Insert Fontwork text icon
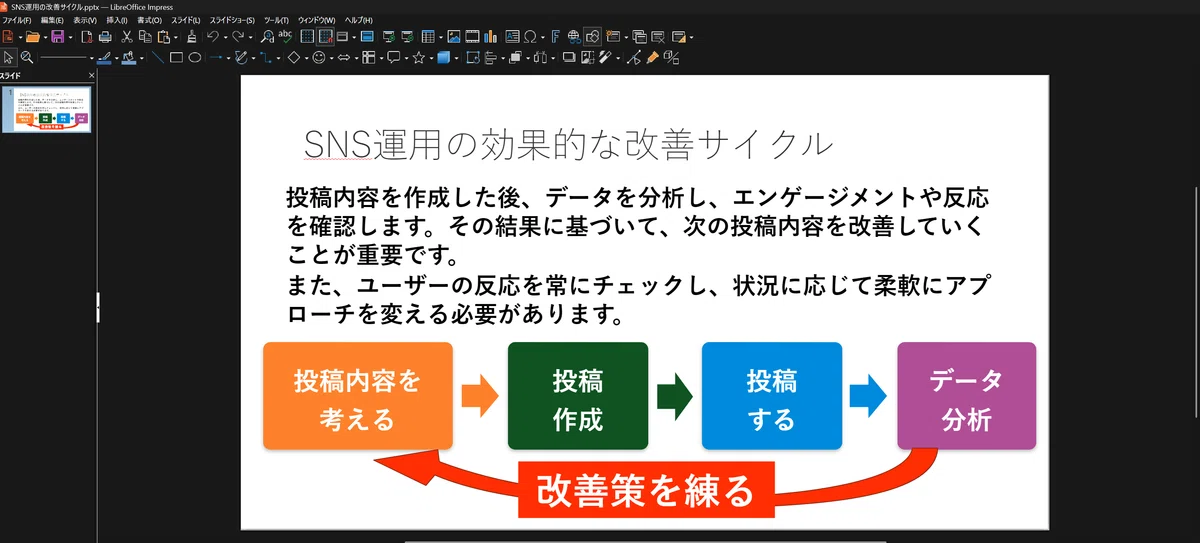The height and width of the screenshot is (543, 1200). [554, 37]
